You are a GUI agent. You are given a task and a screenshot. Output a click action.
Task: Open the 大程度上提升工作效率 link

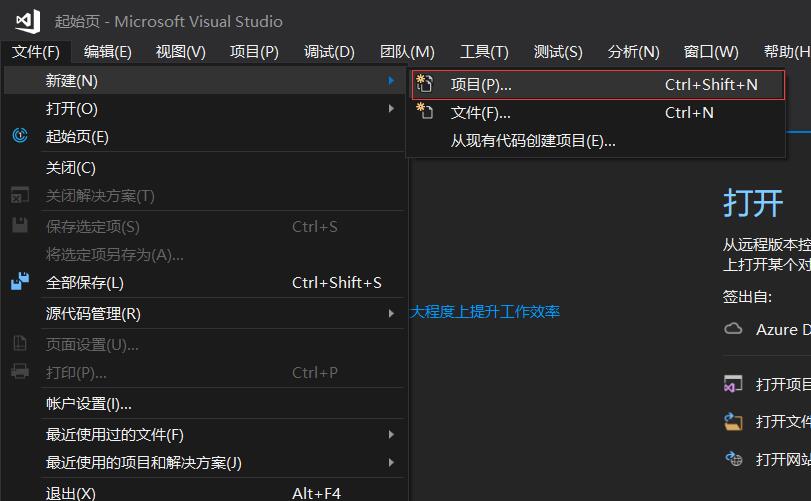pyautogui.click(x=485, y=311)
